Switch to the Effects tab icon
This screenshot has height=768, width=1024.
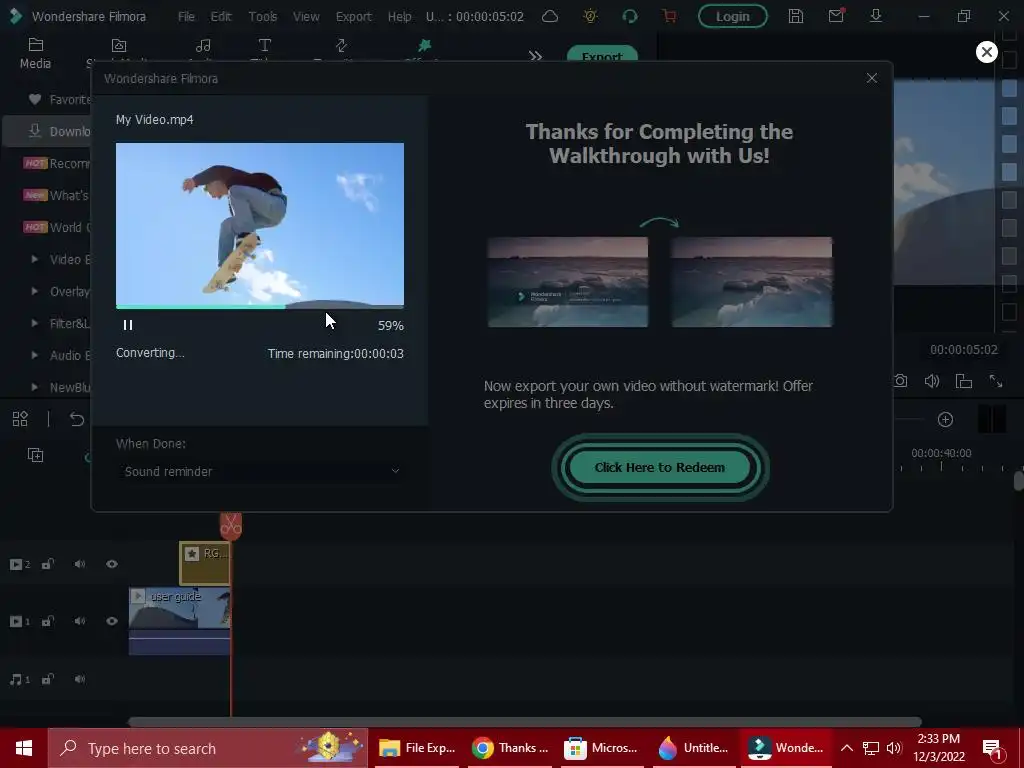coord(424,46)
